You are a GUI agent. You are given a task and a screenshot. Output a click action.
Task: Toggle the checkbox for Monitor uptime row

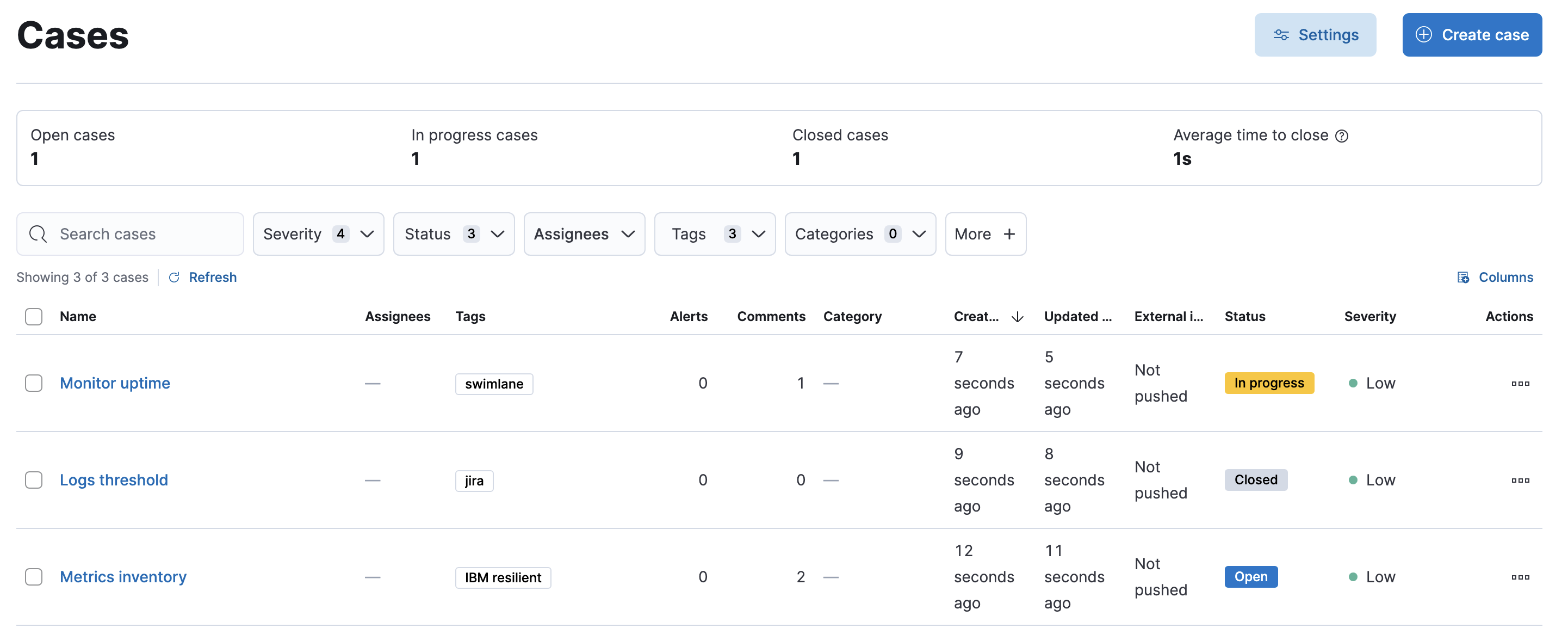(x=32, y=382)
